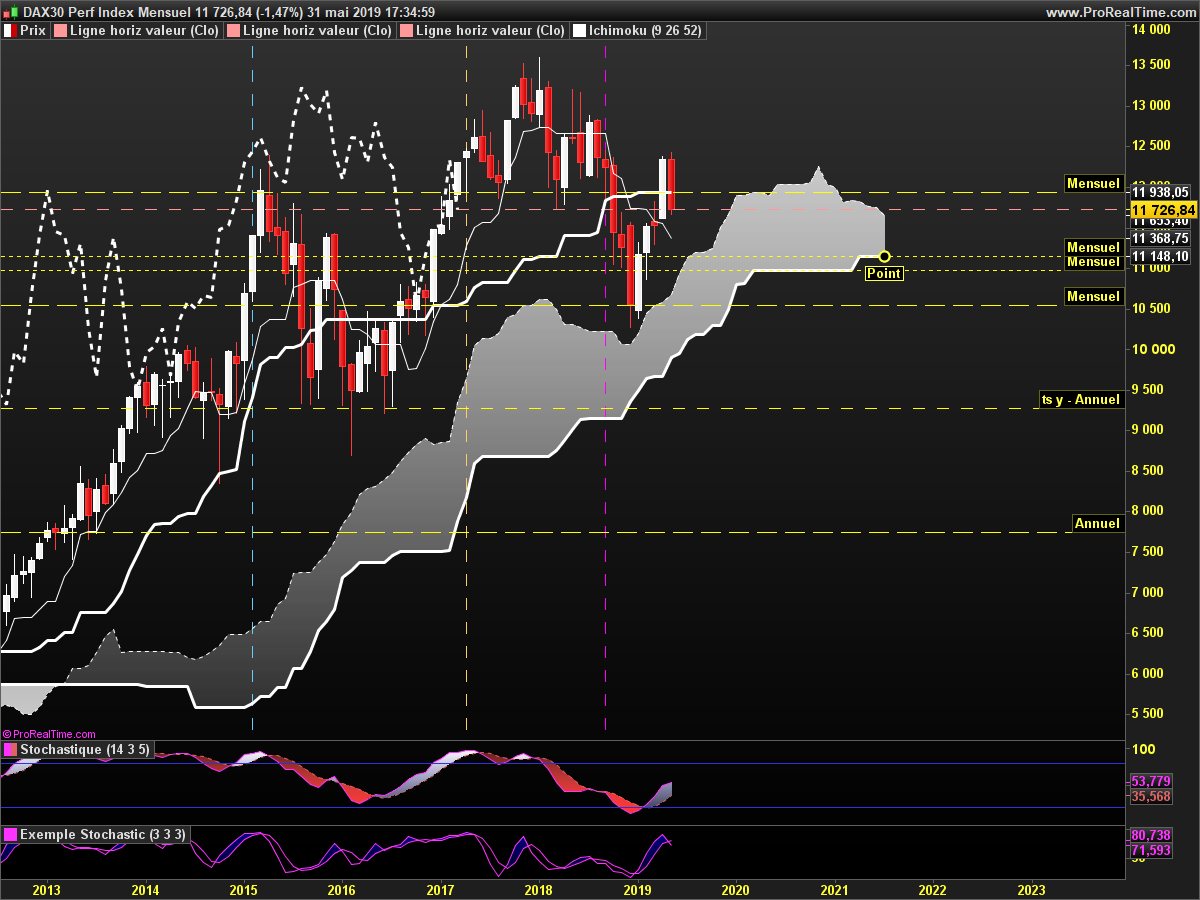Select the Mensuel label beside 11 938,05
The width and height of the screenshot is (1200, 900).
[x=1093, y=184]
